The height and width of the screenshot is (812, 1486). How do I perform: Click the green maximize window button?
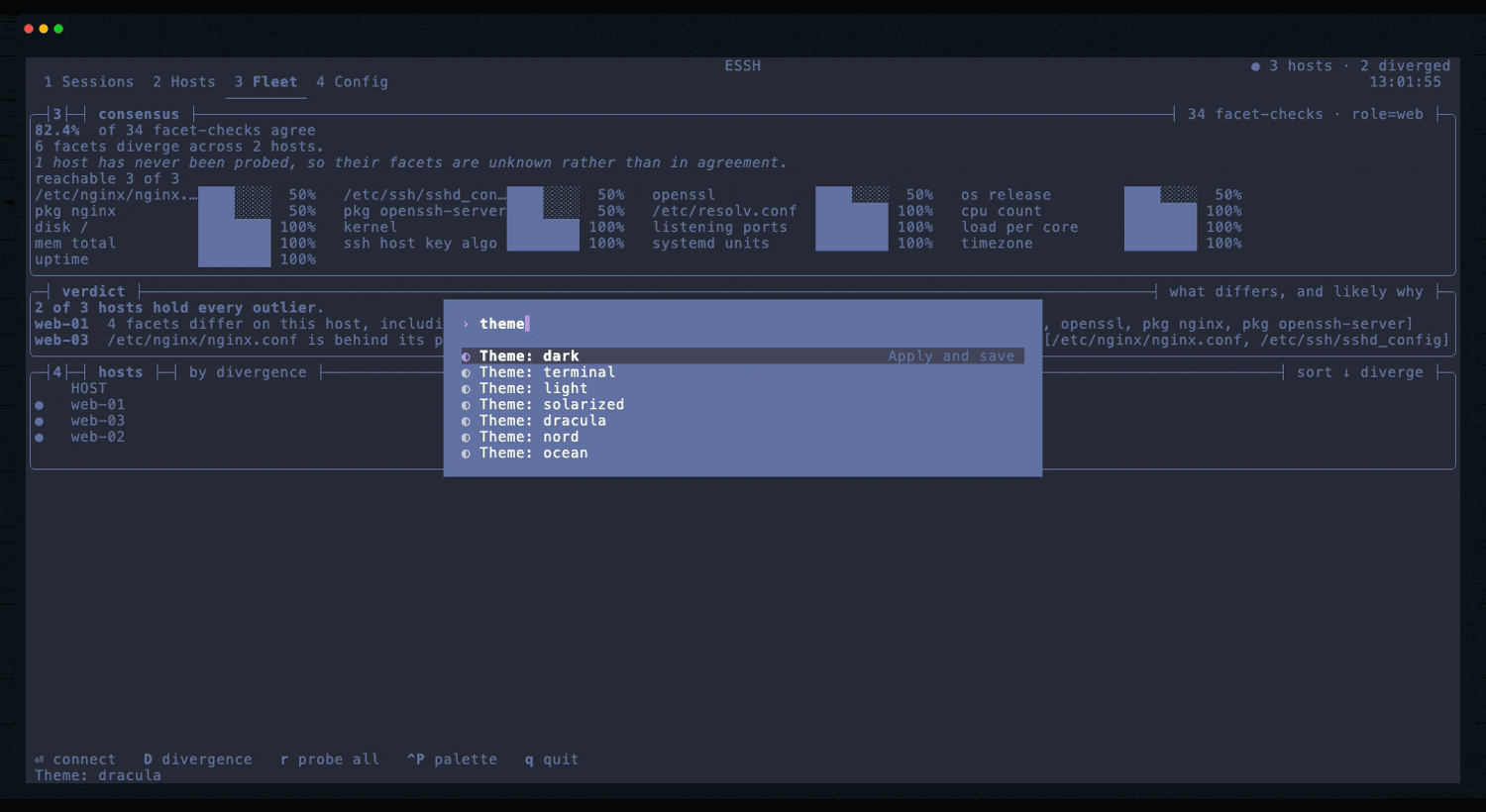pos(58,29)
